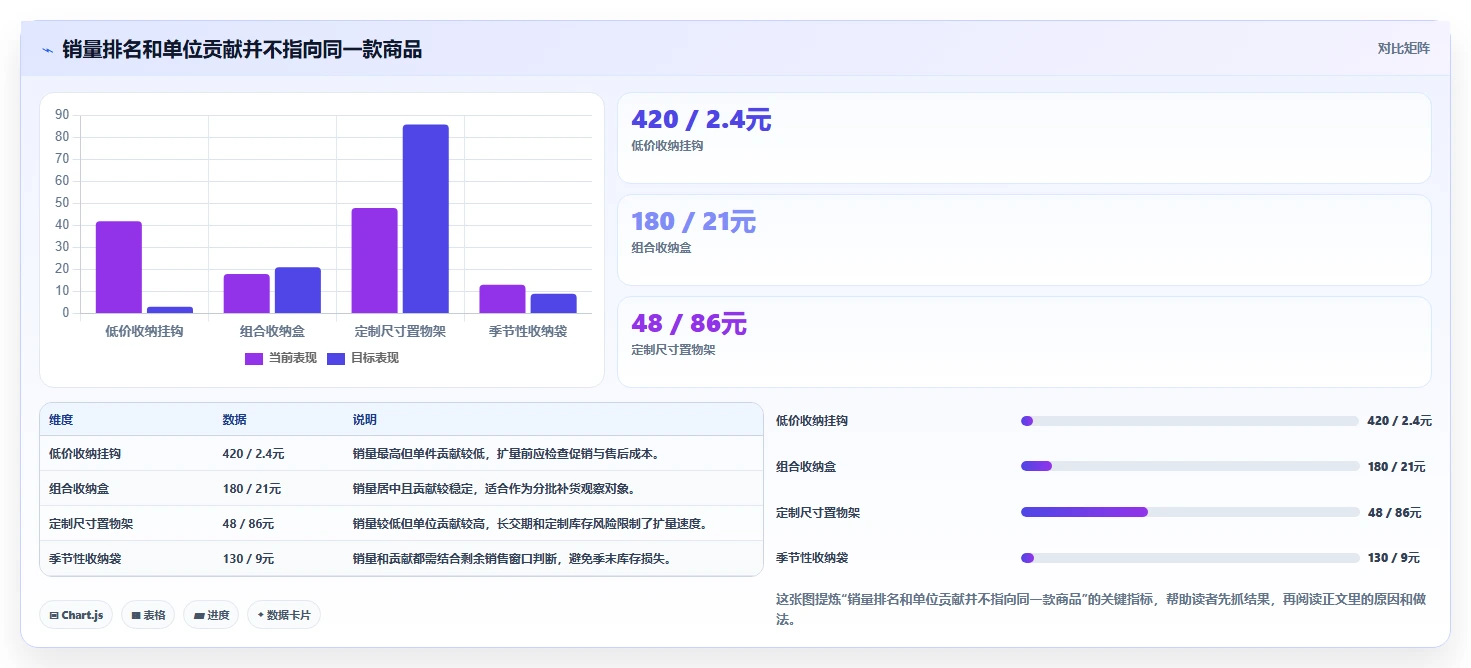
Task: Toggle the 当前表现 legend item
Action: 281,358
